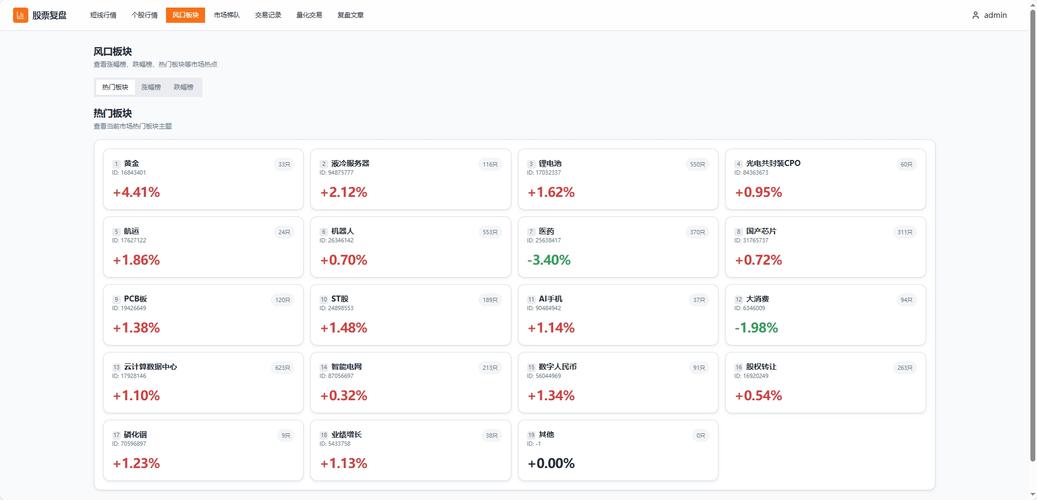Screen dimensions: 1037x500
Task: Open the 智能电网 sector card
Action: [x=411, y=383]
